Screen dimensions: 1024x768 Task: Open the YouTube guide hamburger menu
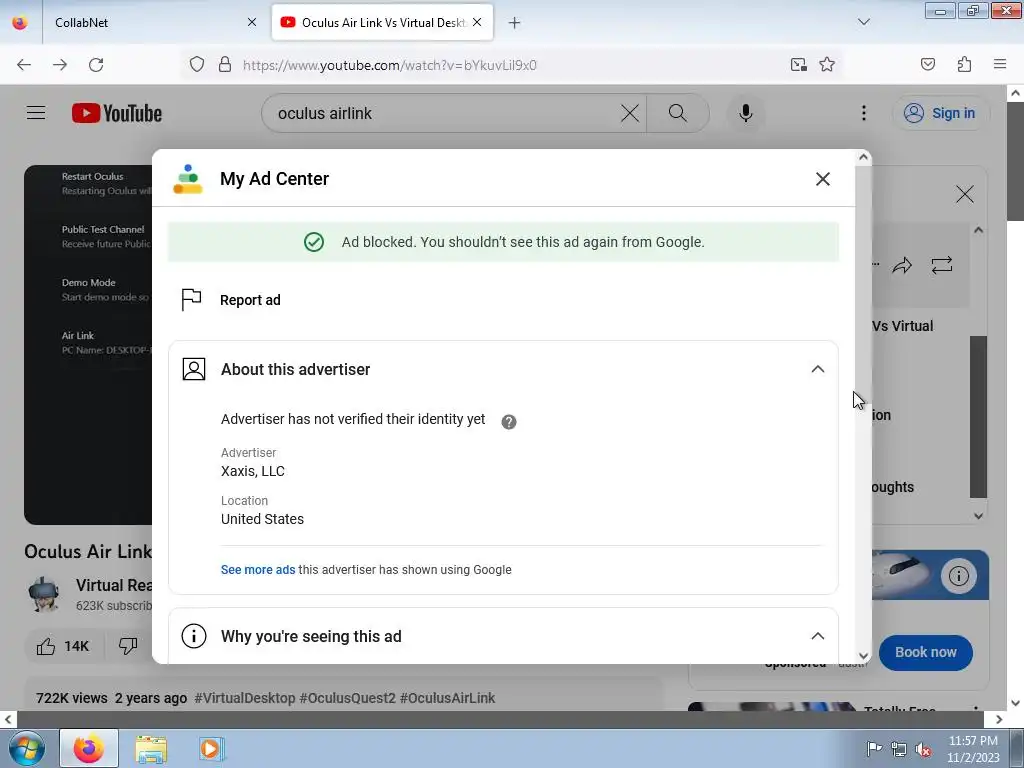(36, 113)
